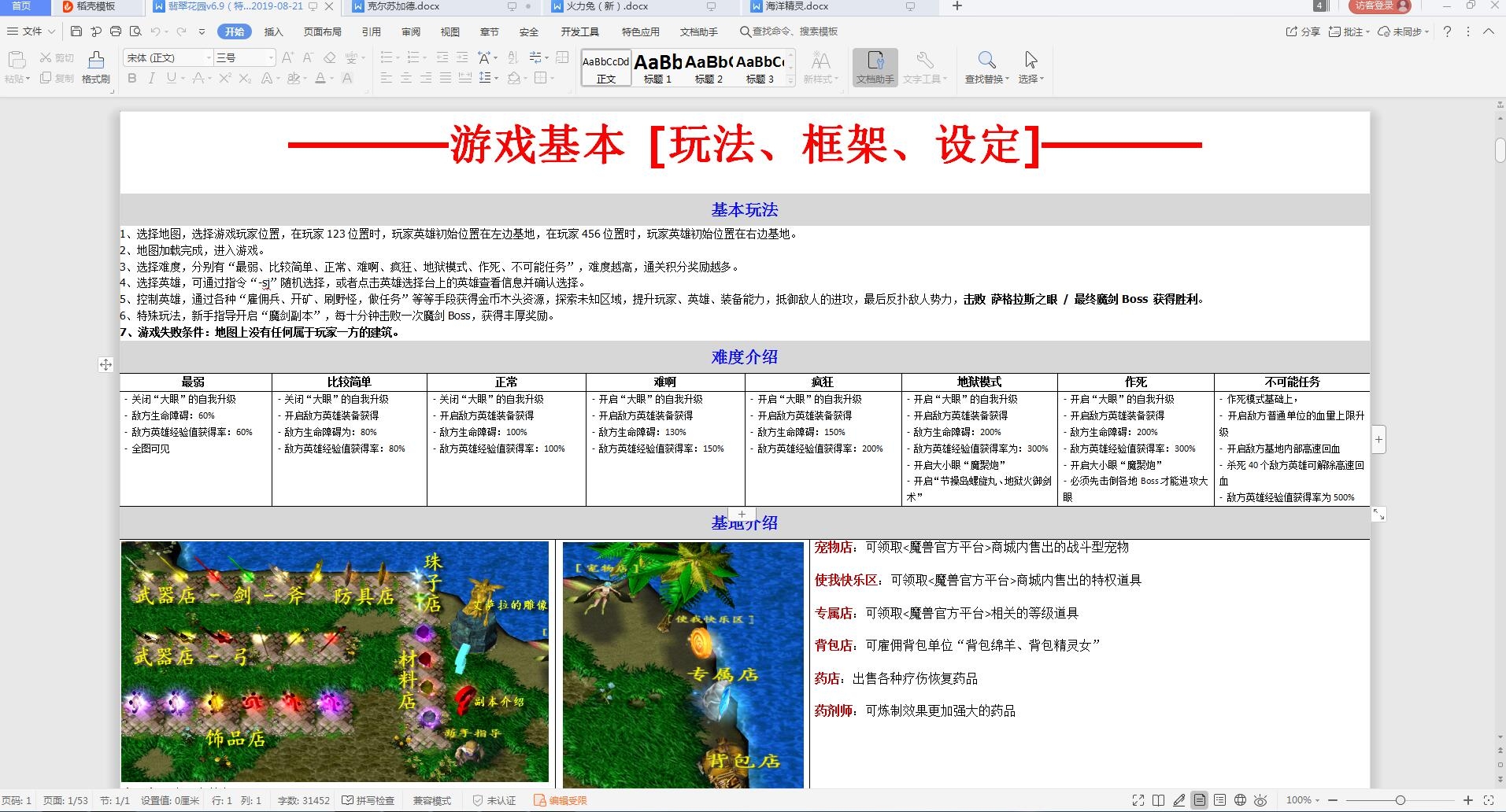The height and width of the screenshot is (812, 1506).
Task: Select the Format Painter (格式刷) tool
Action: pos(96,68)
